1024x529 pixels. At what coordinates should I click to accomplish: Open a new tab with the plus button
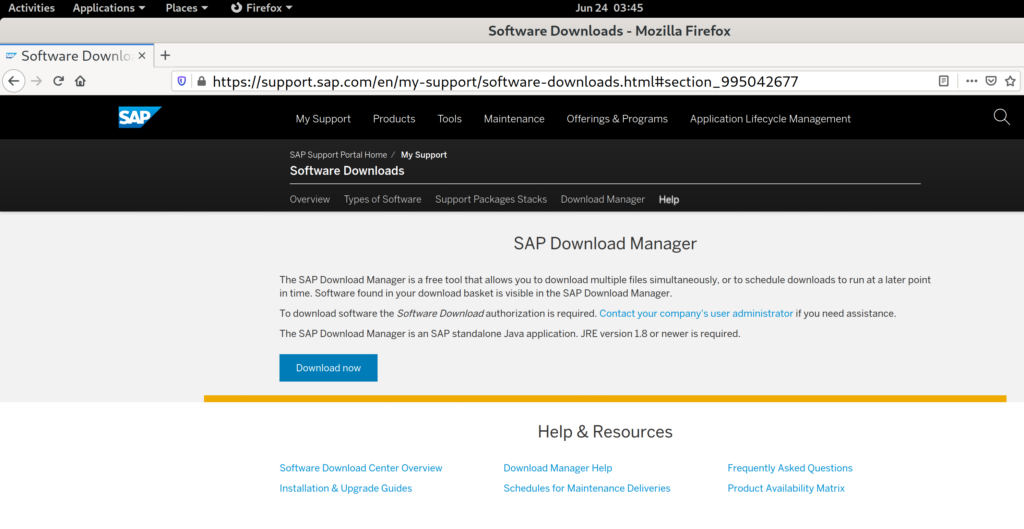pyautogui.click(x=166, y=56)
